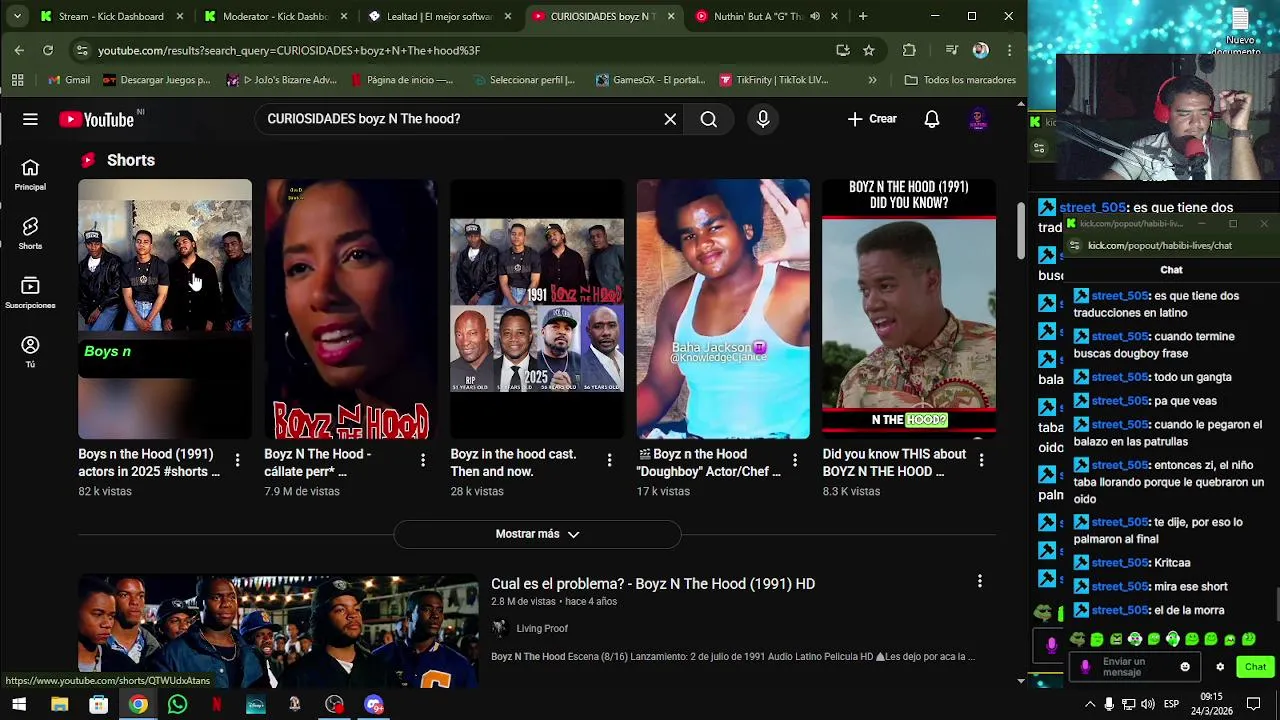Open a new browser tab

click(862, 16)
